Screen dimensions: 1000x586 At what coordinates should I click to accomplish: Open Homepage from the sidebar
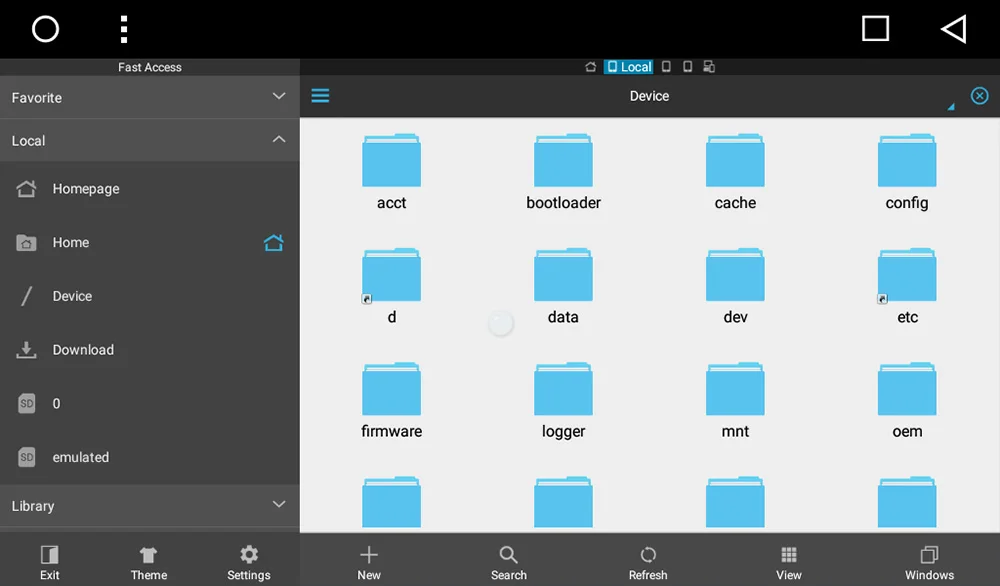(150, 189)
